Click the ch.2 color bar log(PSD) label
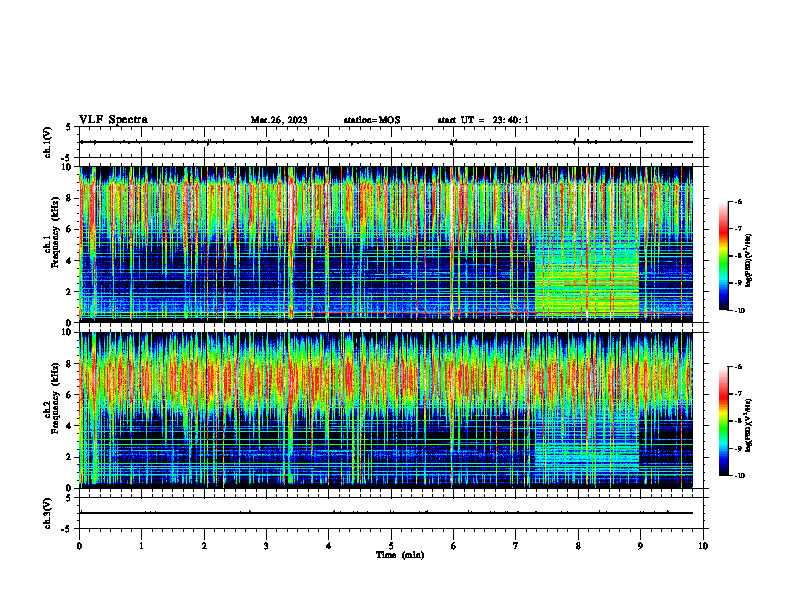 pos(749,425)
